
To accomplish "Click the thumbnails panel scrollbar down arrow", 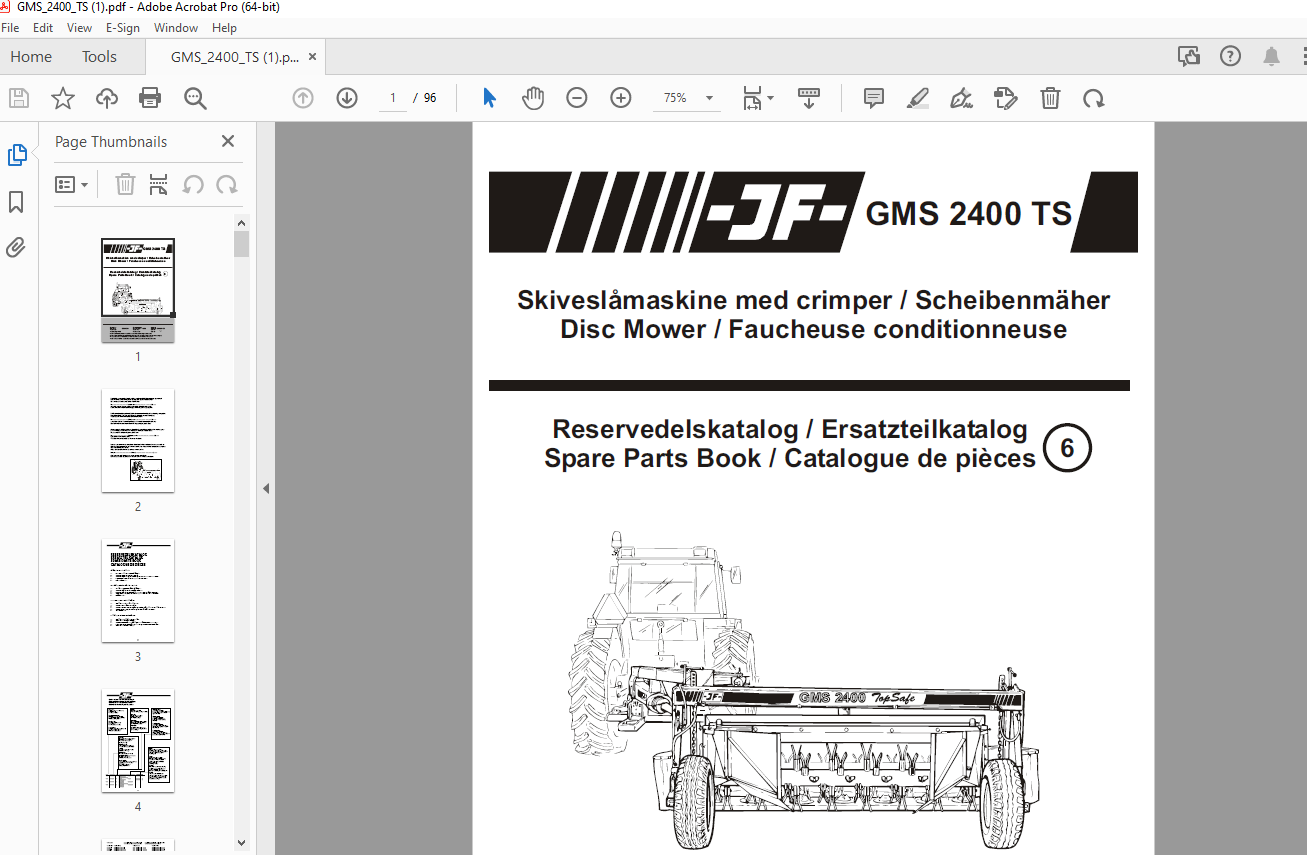I will [x=241, y=843].
